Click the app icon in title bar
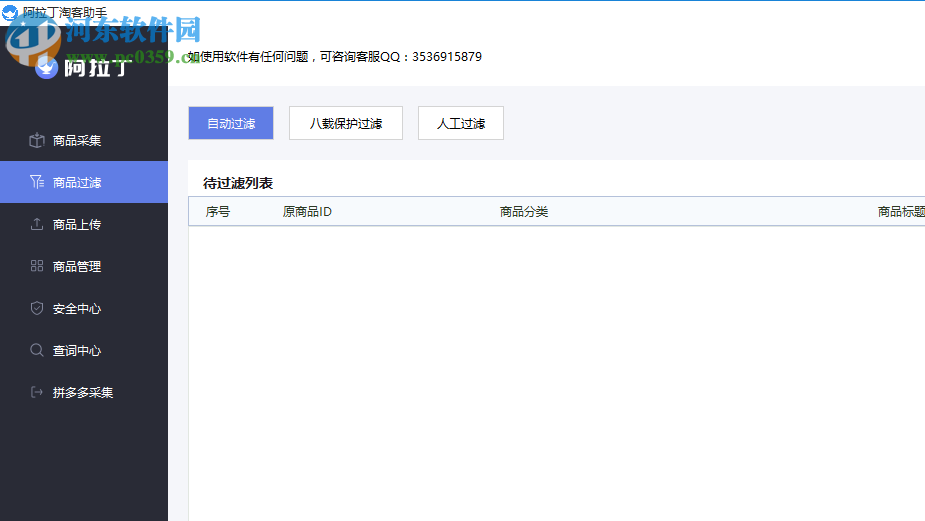 click(9, 12)
